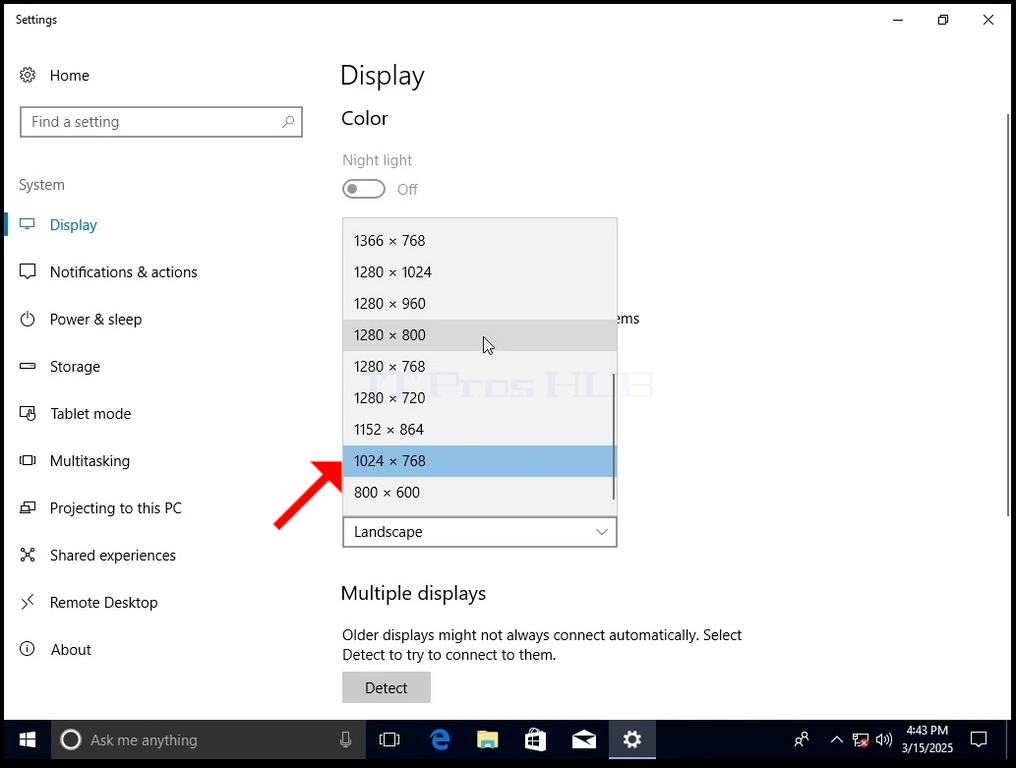Select 1280 × 960 resolution
Image resolution: width=1016 pixels, height=768 pixels.
[478, 303]
